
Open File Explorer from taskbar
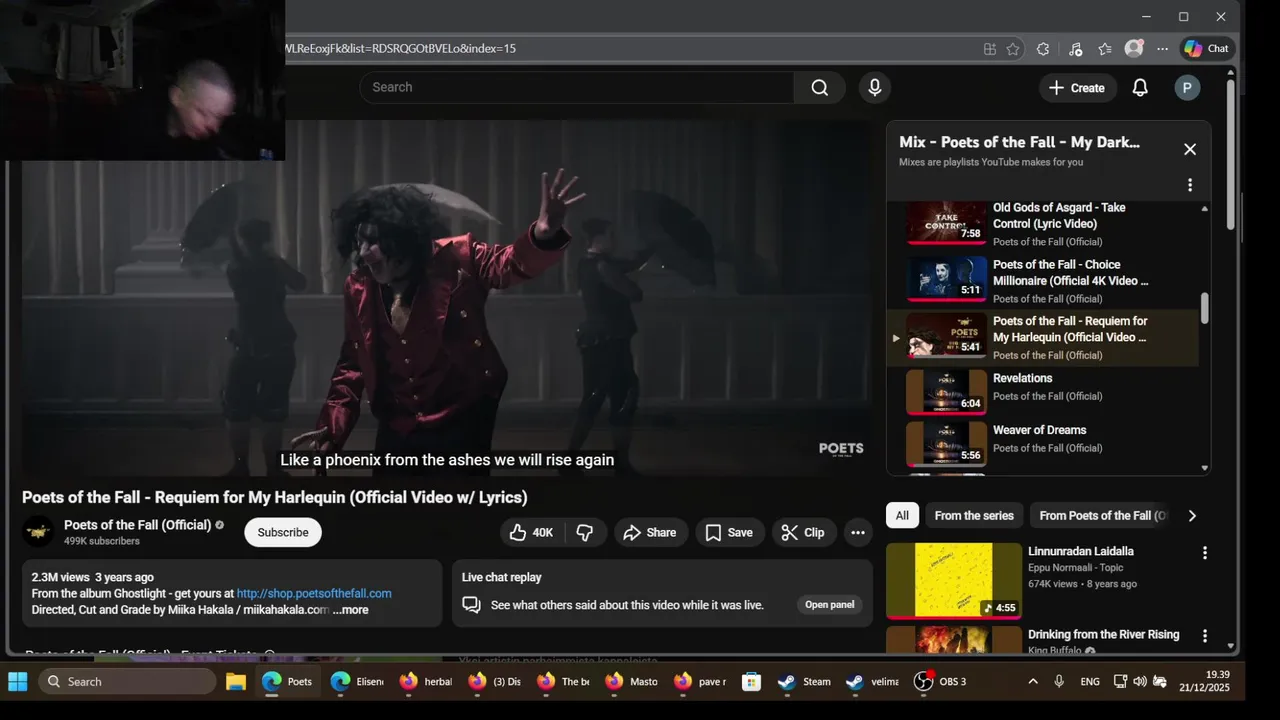(236, 682)
